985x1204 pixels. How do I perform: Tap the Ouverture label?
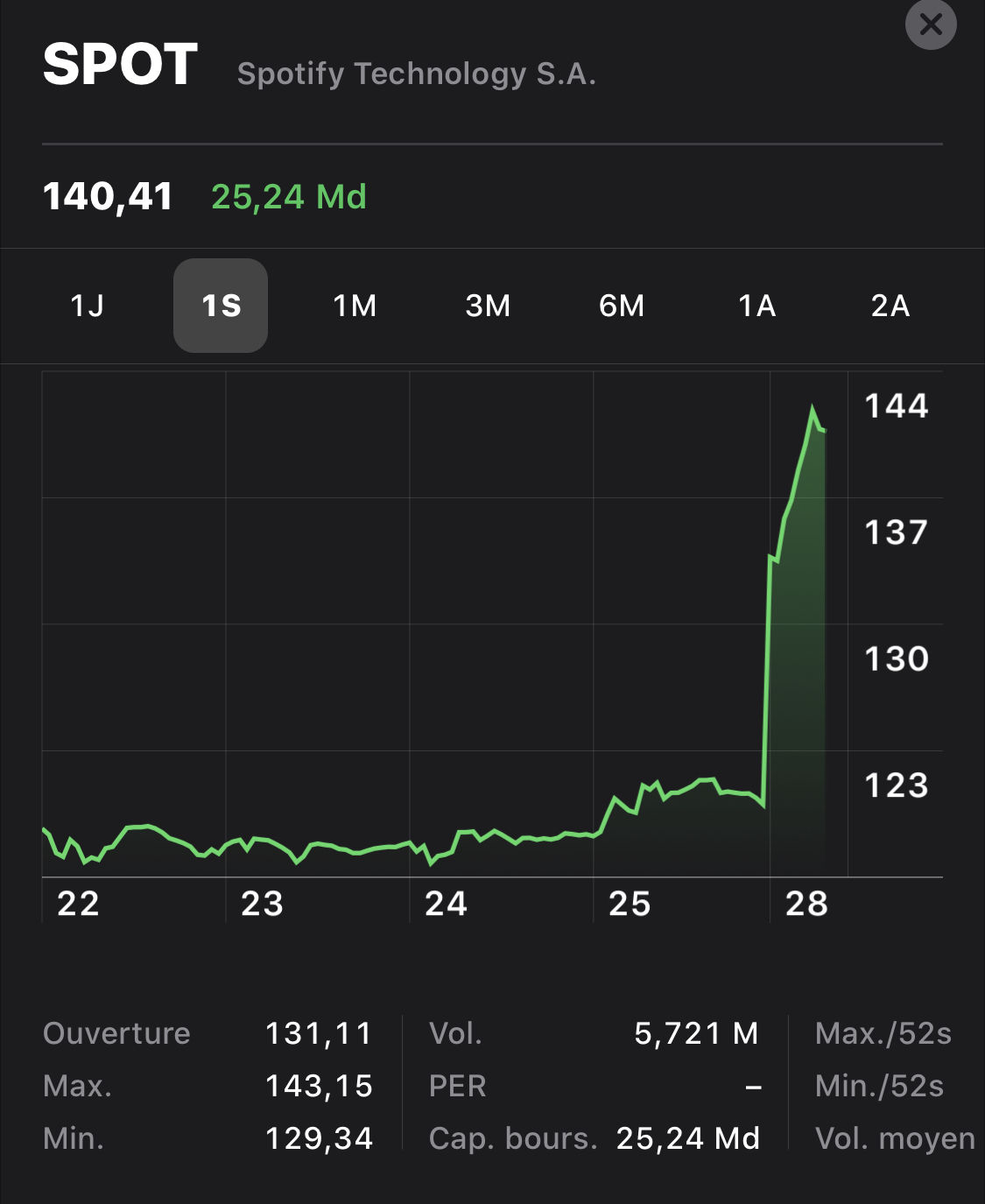(x=116, y=1033)
